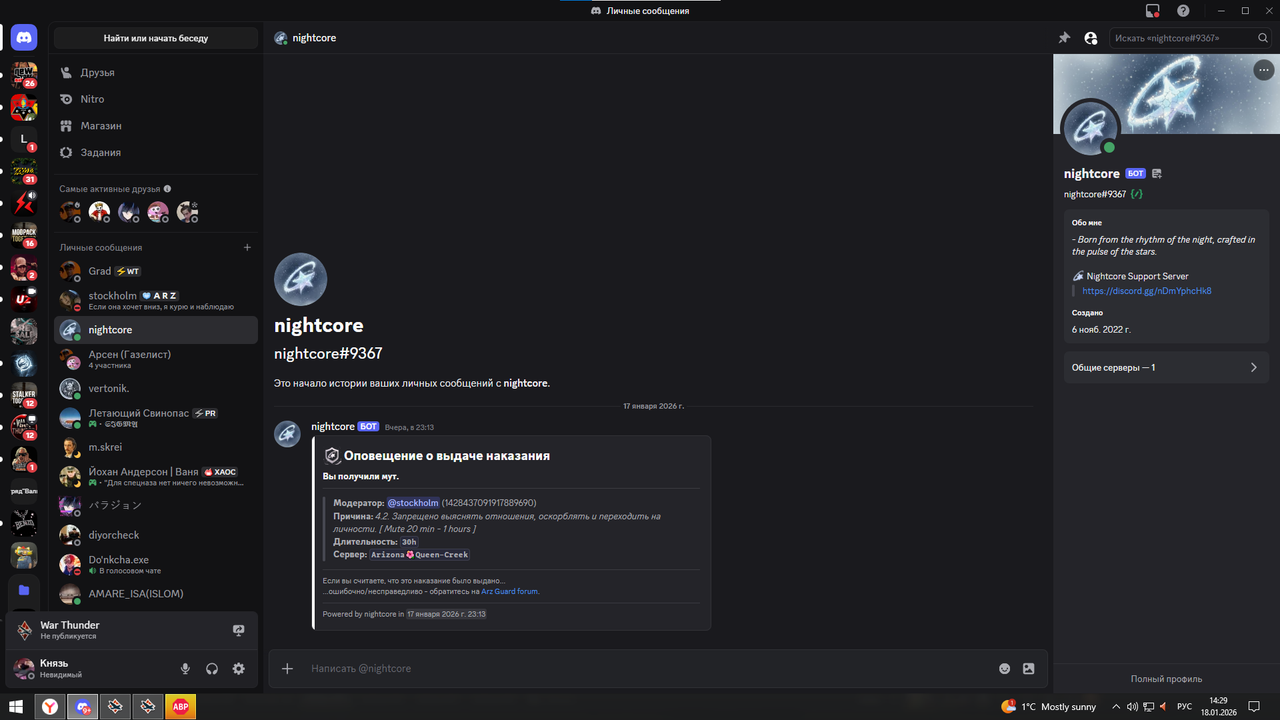Open conversation with vertonik.
Screen dimensions: 1280x720
[x=155, y=388]
